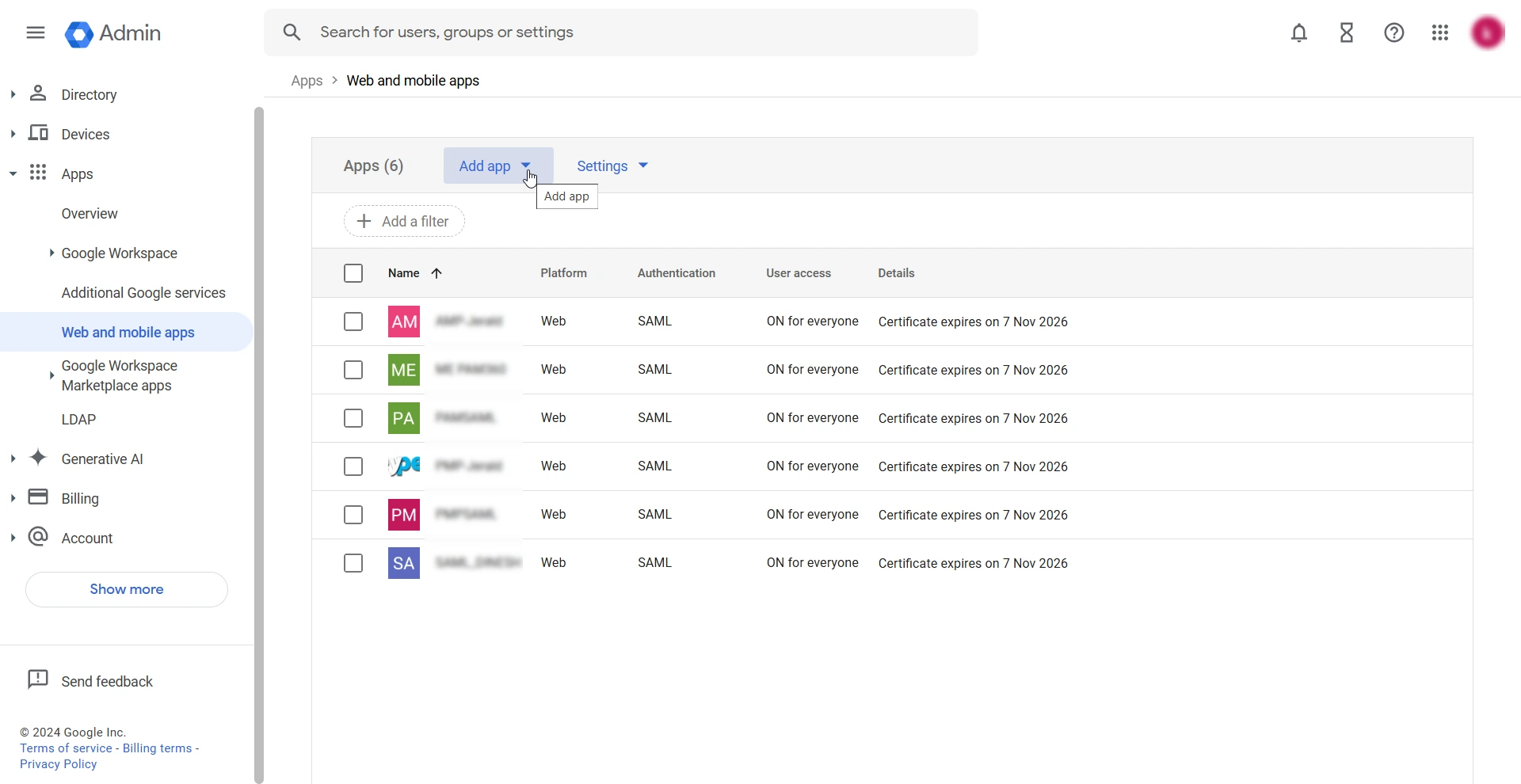Click the Add a filter button
1521x784 pixels.
pos(404,221)
